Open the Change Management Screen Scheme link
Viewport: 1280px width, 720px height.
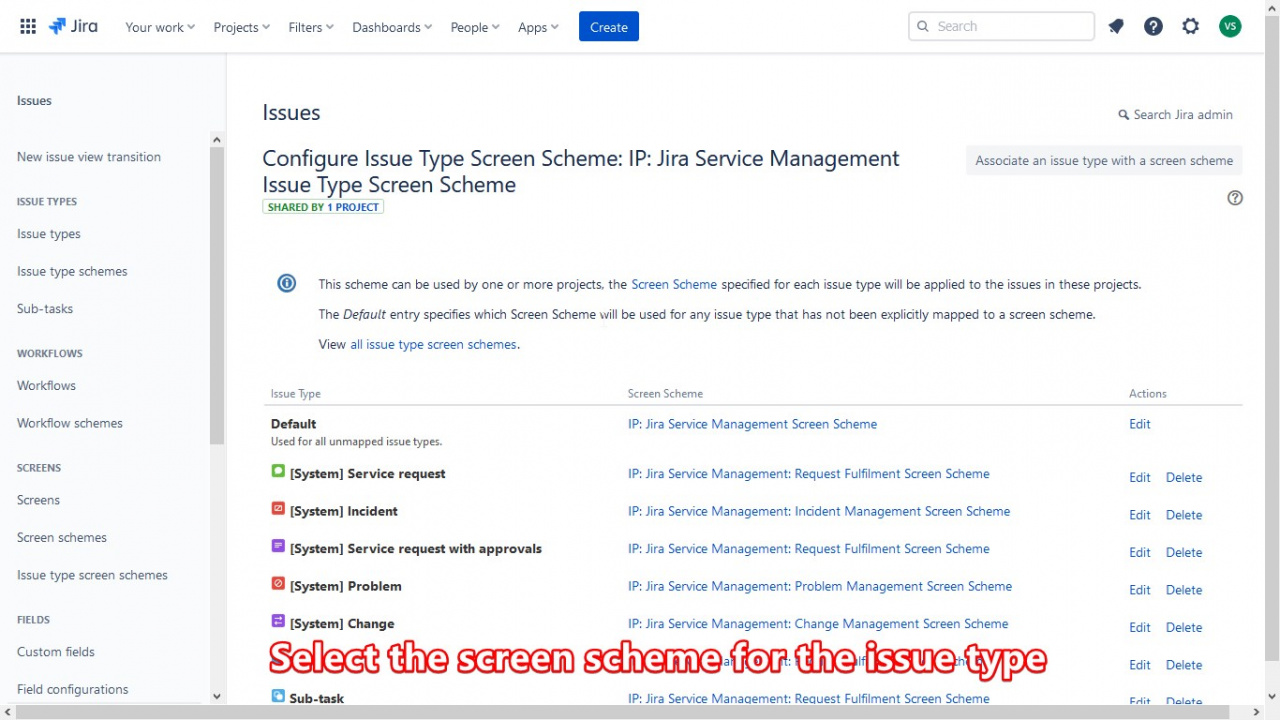coord(818,624)
